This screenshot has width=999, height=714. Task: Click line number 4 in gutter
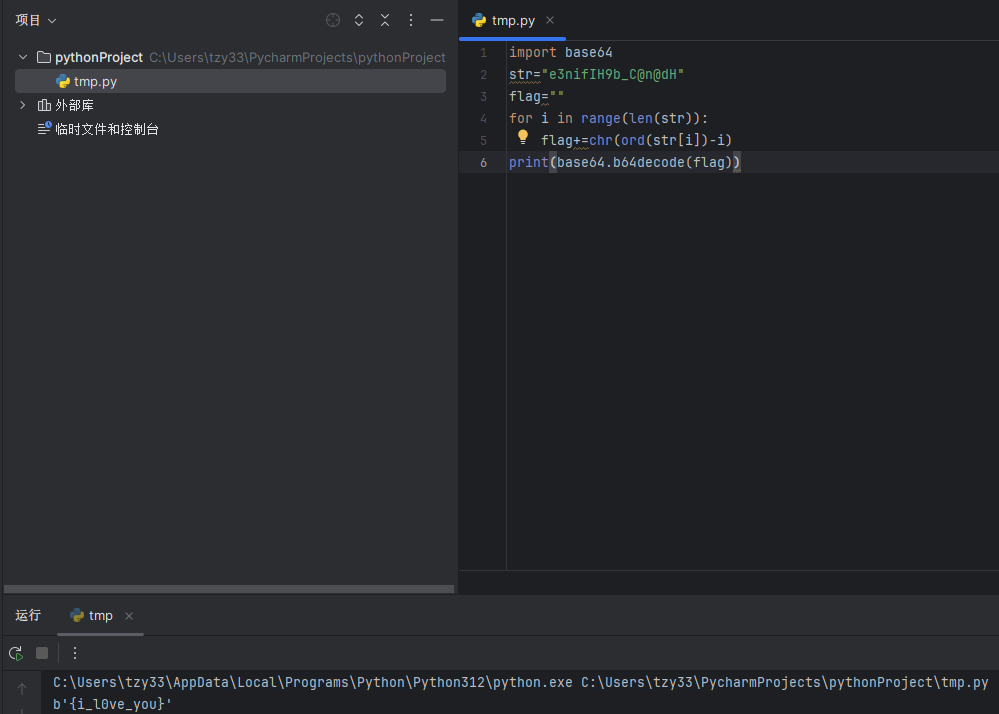click(484, 118)
